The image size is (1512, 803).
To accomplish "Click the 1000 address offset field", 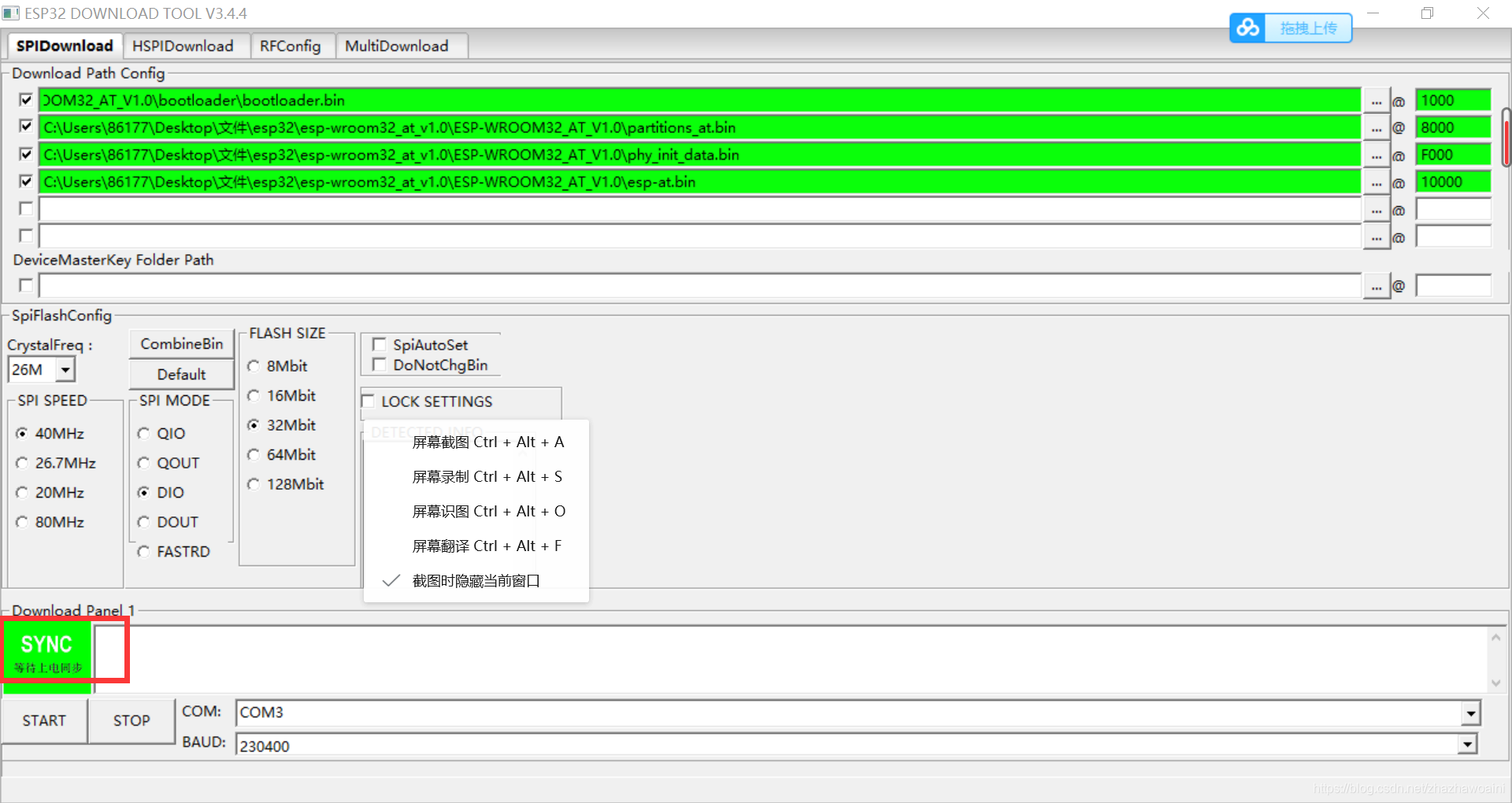I will [x=1454, y=101].
